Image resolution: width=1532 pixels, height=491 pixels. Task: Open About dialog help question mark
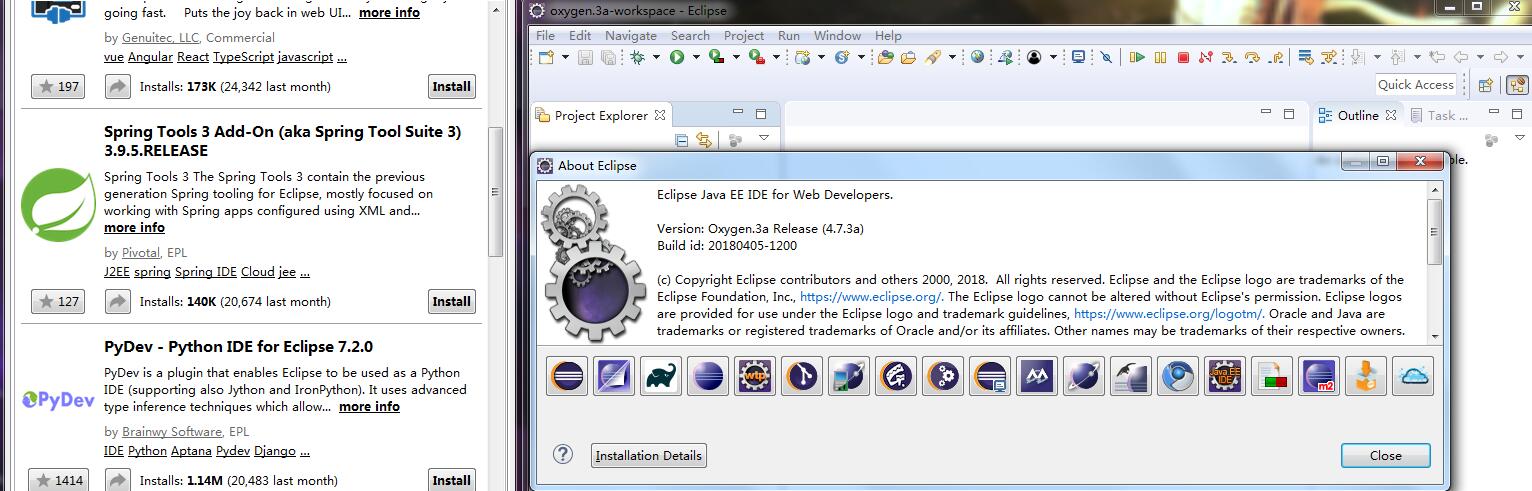pyautogui.click(x=563, y=455)
